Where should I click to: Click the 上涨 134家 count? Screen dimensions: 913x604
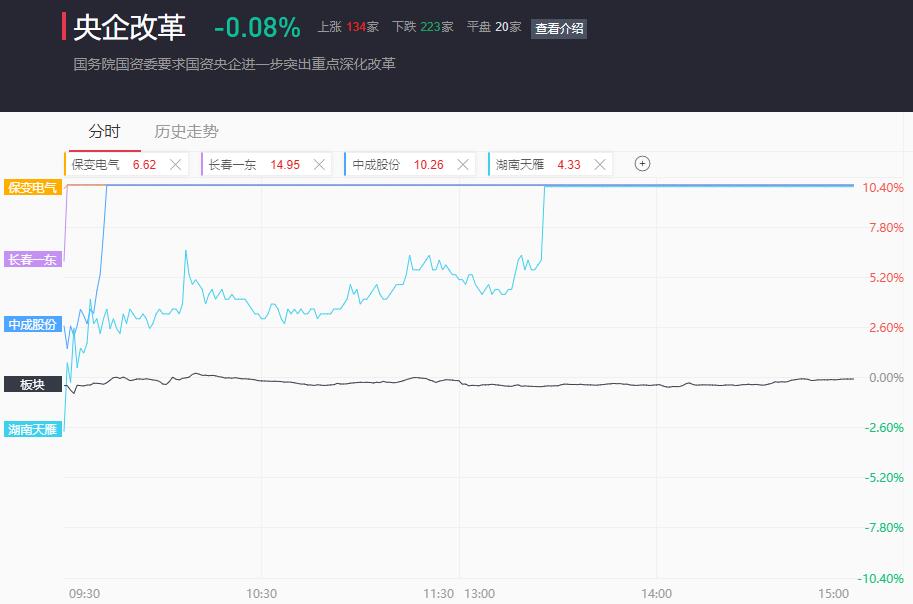348,27
